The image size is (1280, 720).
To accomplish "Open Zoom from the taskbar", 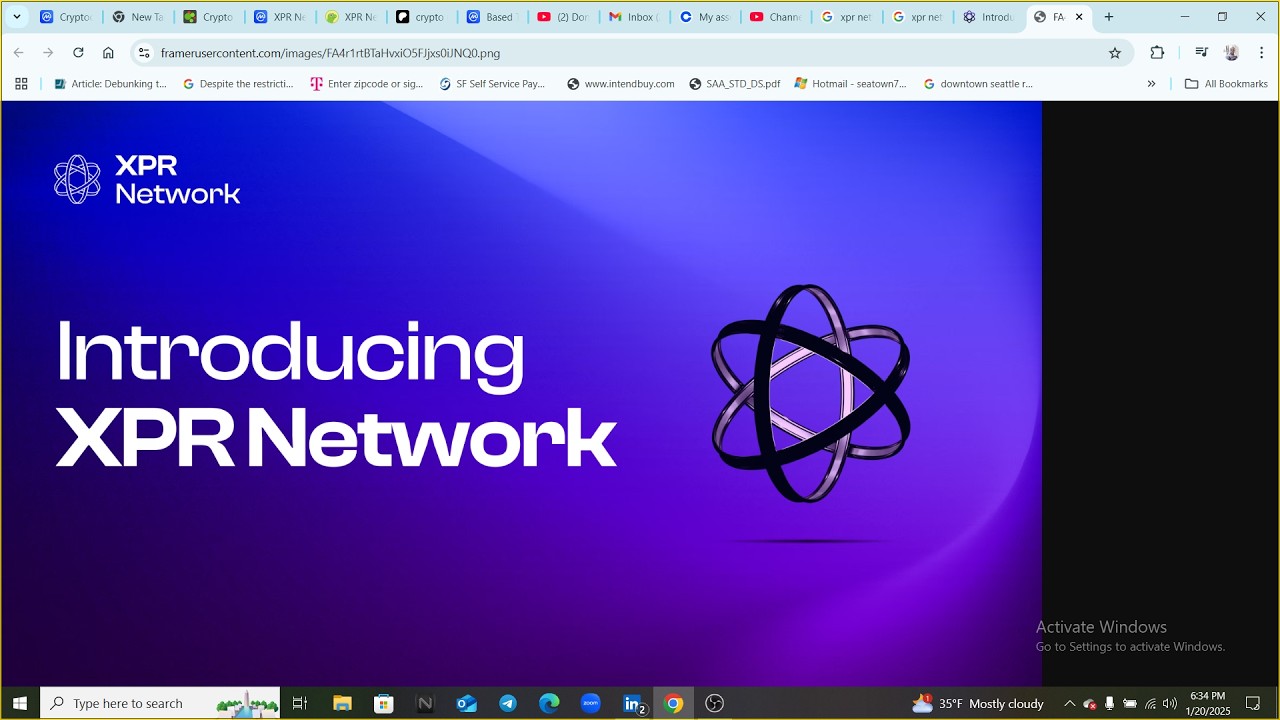I will [590, 703].
